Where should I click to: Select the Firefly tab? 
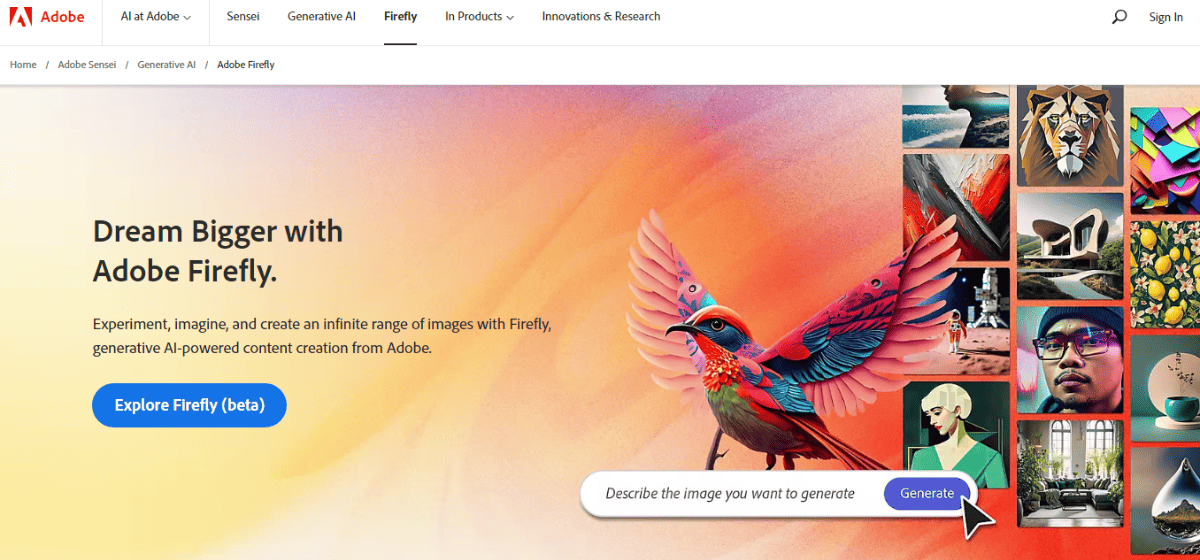coord(400,17)
